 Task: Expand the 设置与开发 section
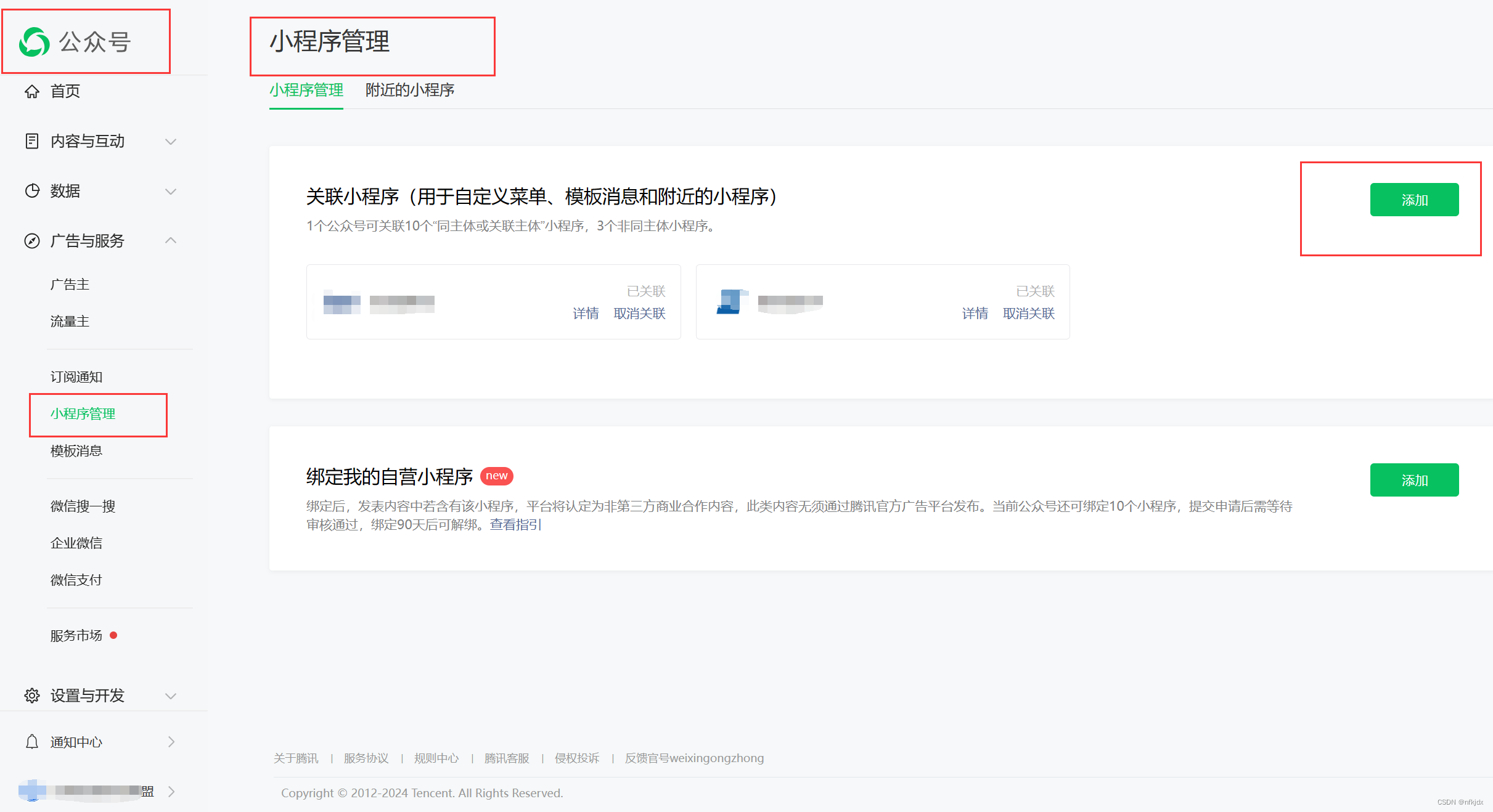pos(171,696)
